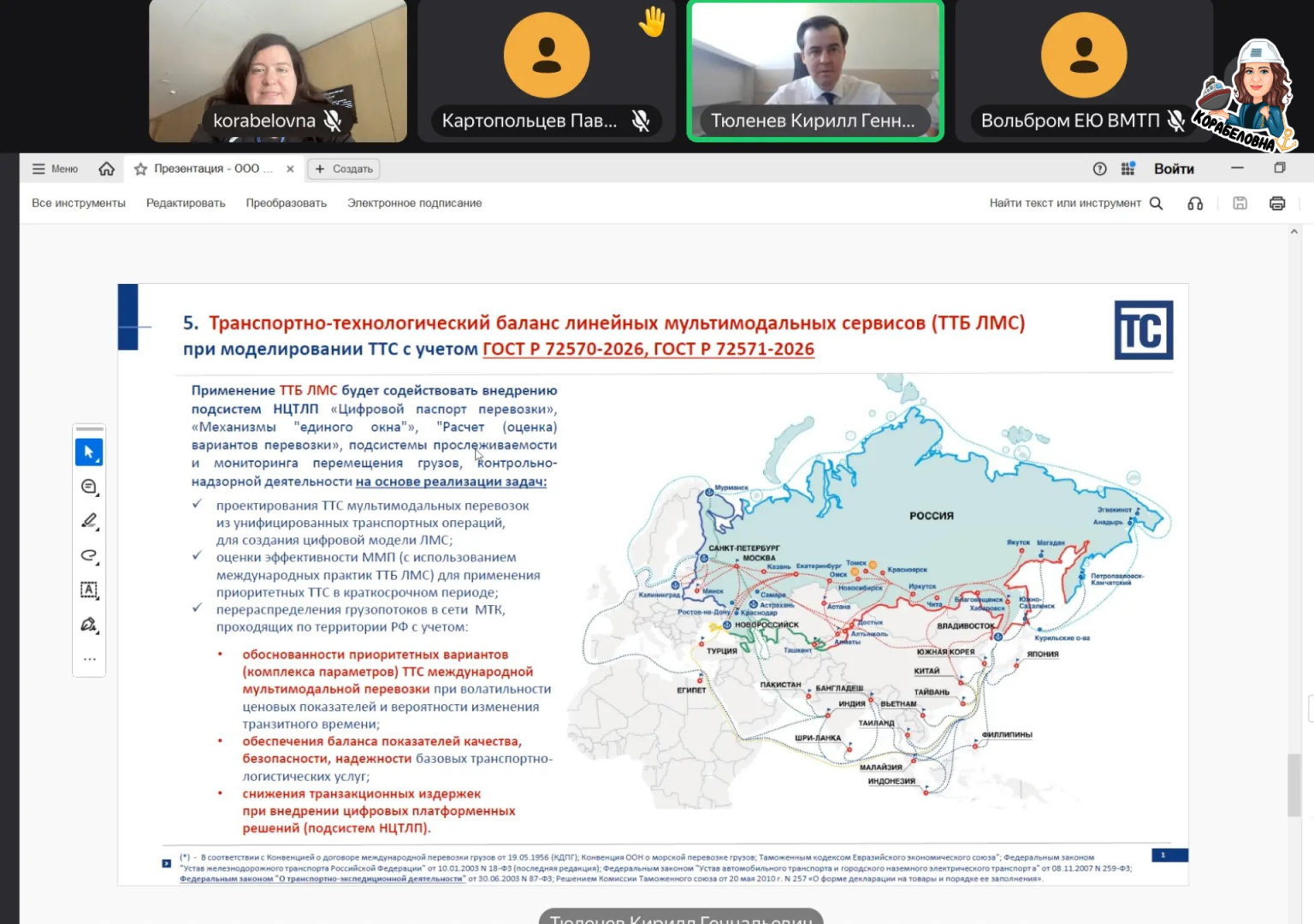Click the save diskette icon
Viewport: 1314px width, 924px height.
coord(1240,203)
